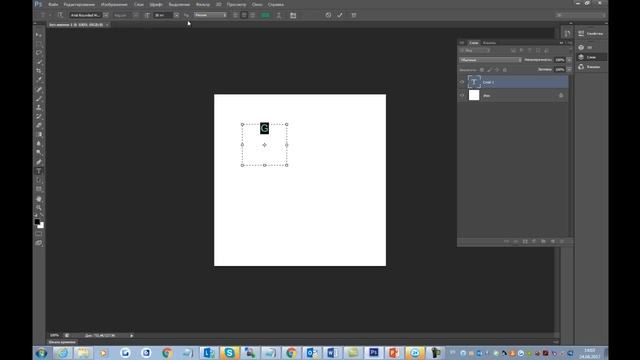The height and width of the screenshot is (360, 640).
Task: Select the Eraser tool
Action: [39, 125]
